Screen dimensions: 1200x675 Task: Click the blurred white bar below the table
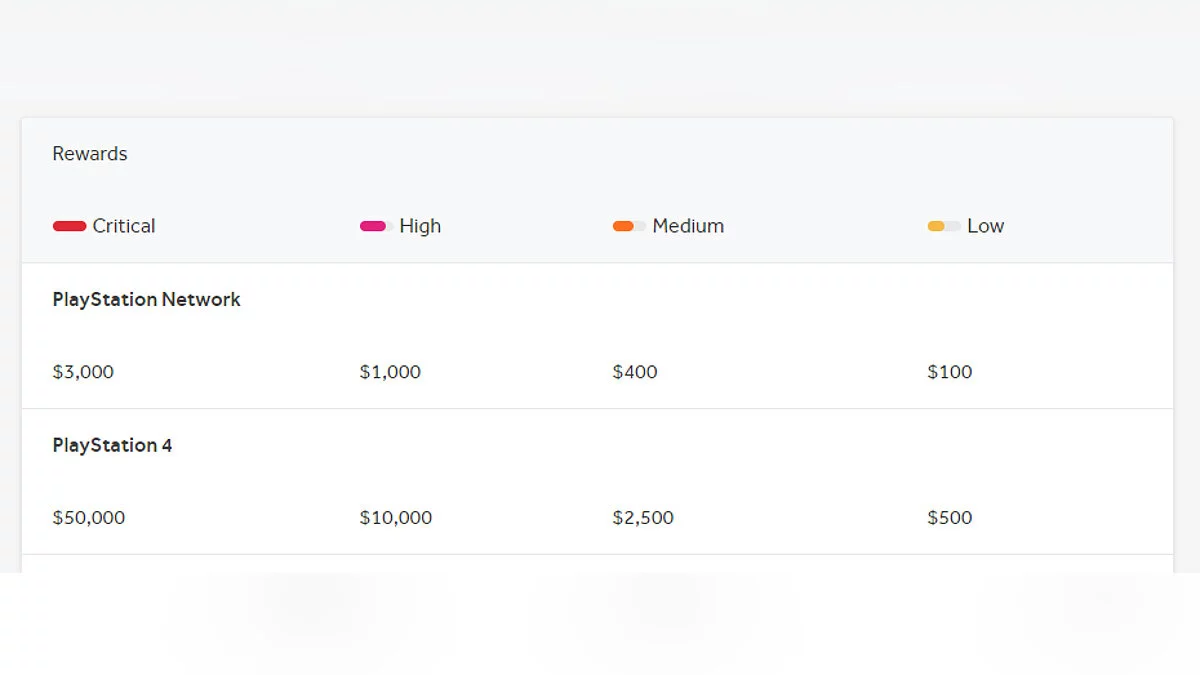600,622
